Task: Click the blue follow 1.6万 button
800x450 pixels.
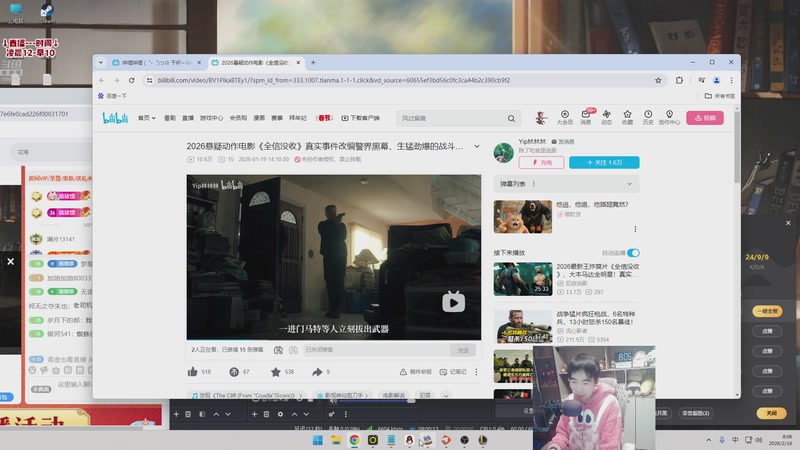Action: 604,162
